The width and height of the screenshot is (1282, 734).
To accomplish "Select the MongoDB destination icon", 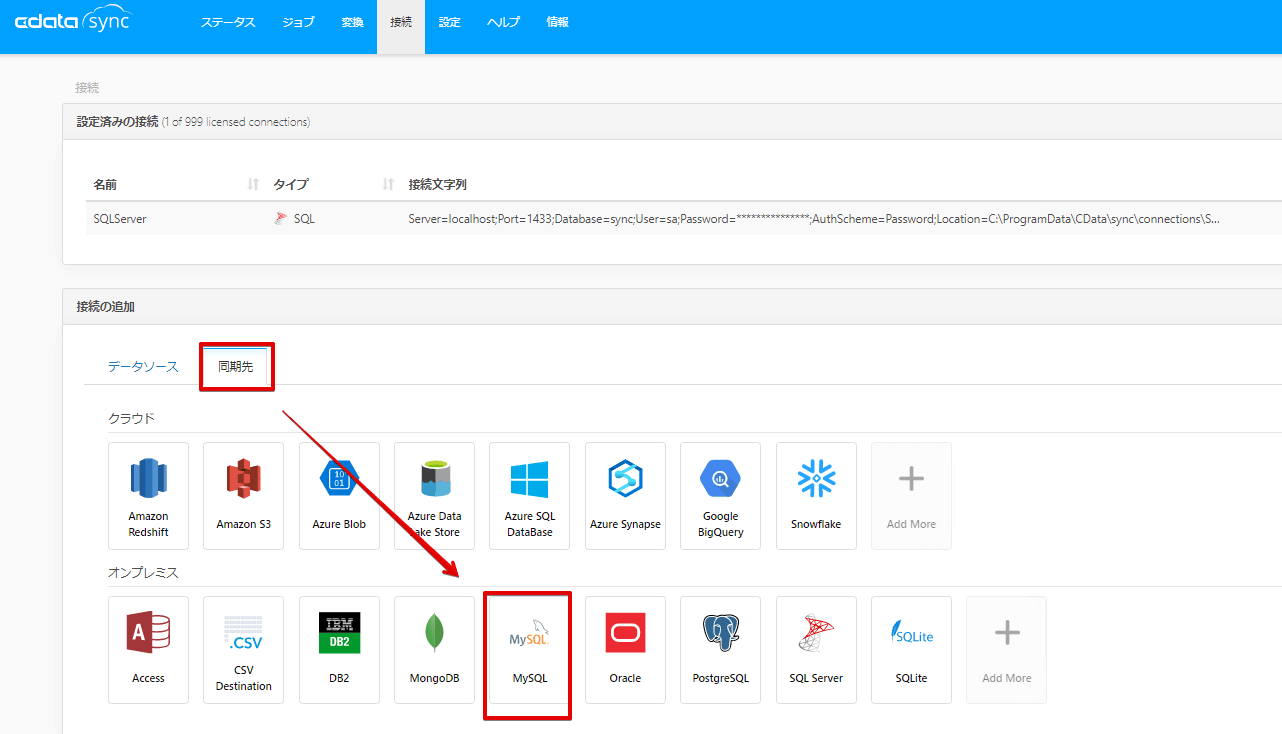I will point(434,633).
